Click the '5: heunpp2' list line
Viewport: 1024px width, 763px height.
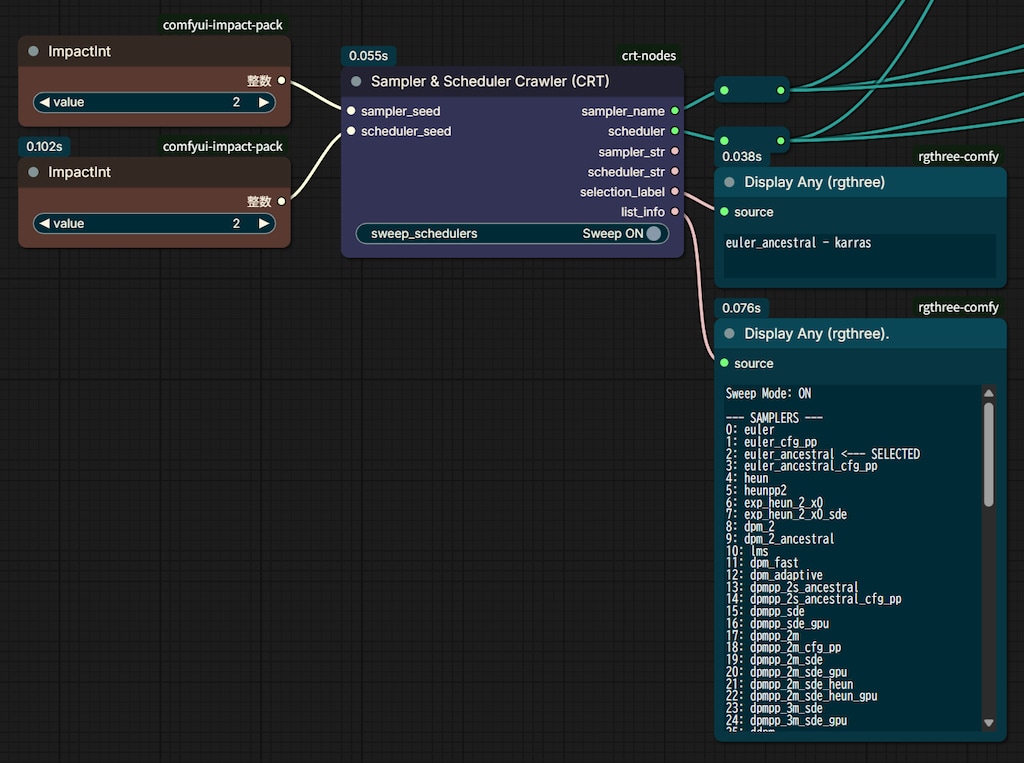point(756,491)
